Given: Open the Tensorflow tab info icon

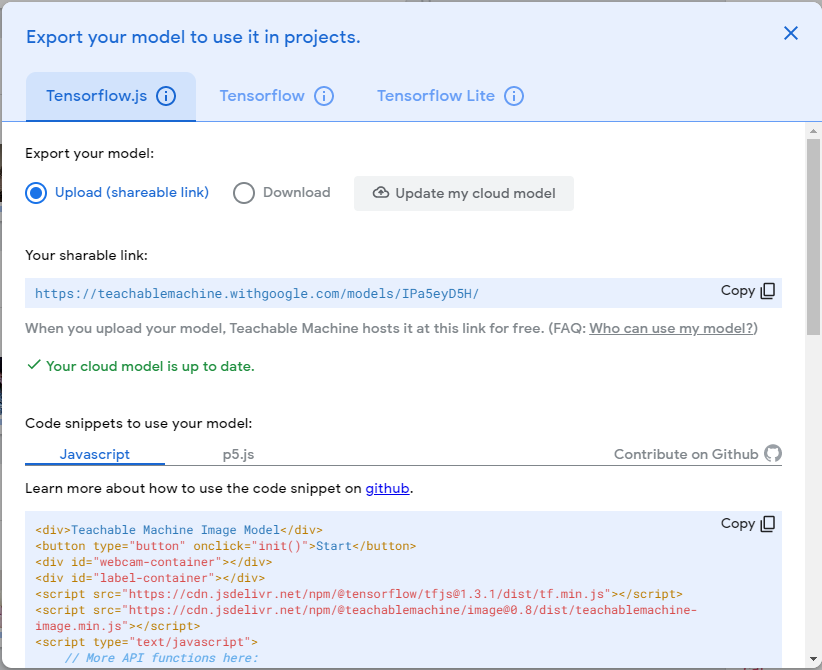Looking at the screenshot, I should (324, 96).
